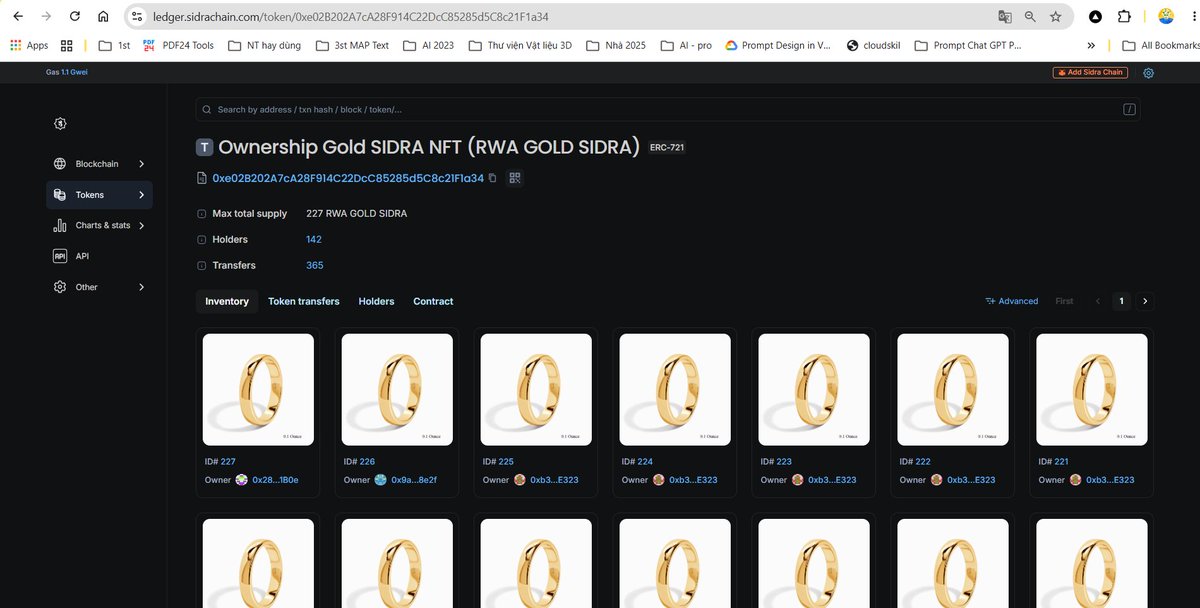Open Chrome extensions puzzle icon
The image size is (1200, 608).
1125,17
